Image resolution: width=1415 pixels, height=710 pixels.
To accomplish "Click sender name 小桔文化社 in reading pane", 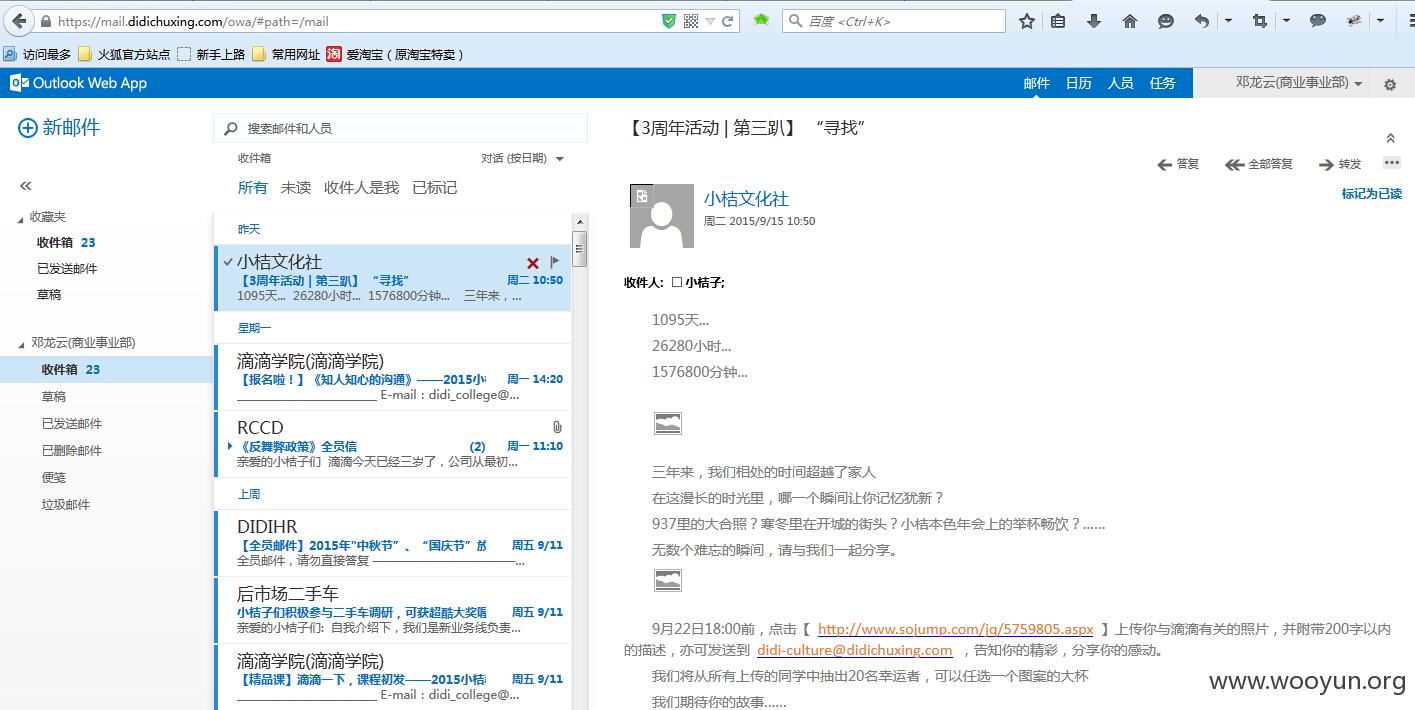I will (x=746, y=199).
